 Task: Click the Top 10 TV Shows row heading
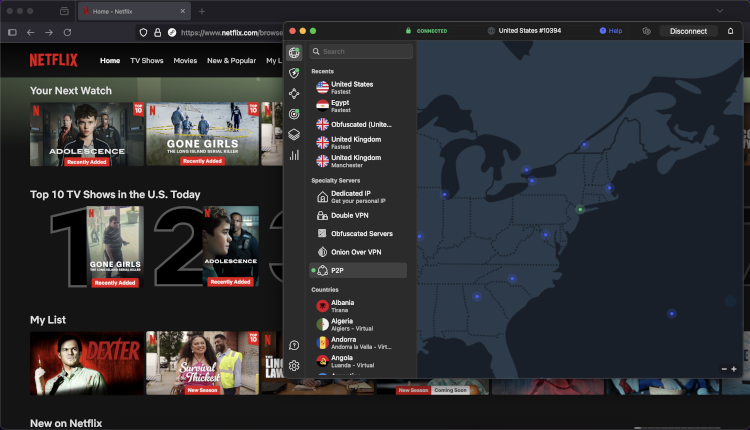point(115,195)
